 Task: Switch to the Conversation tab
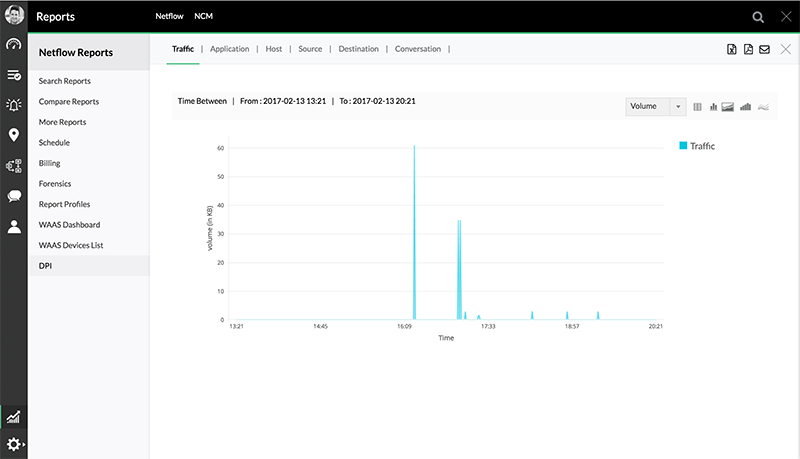coord(418,49)
